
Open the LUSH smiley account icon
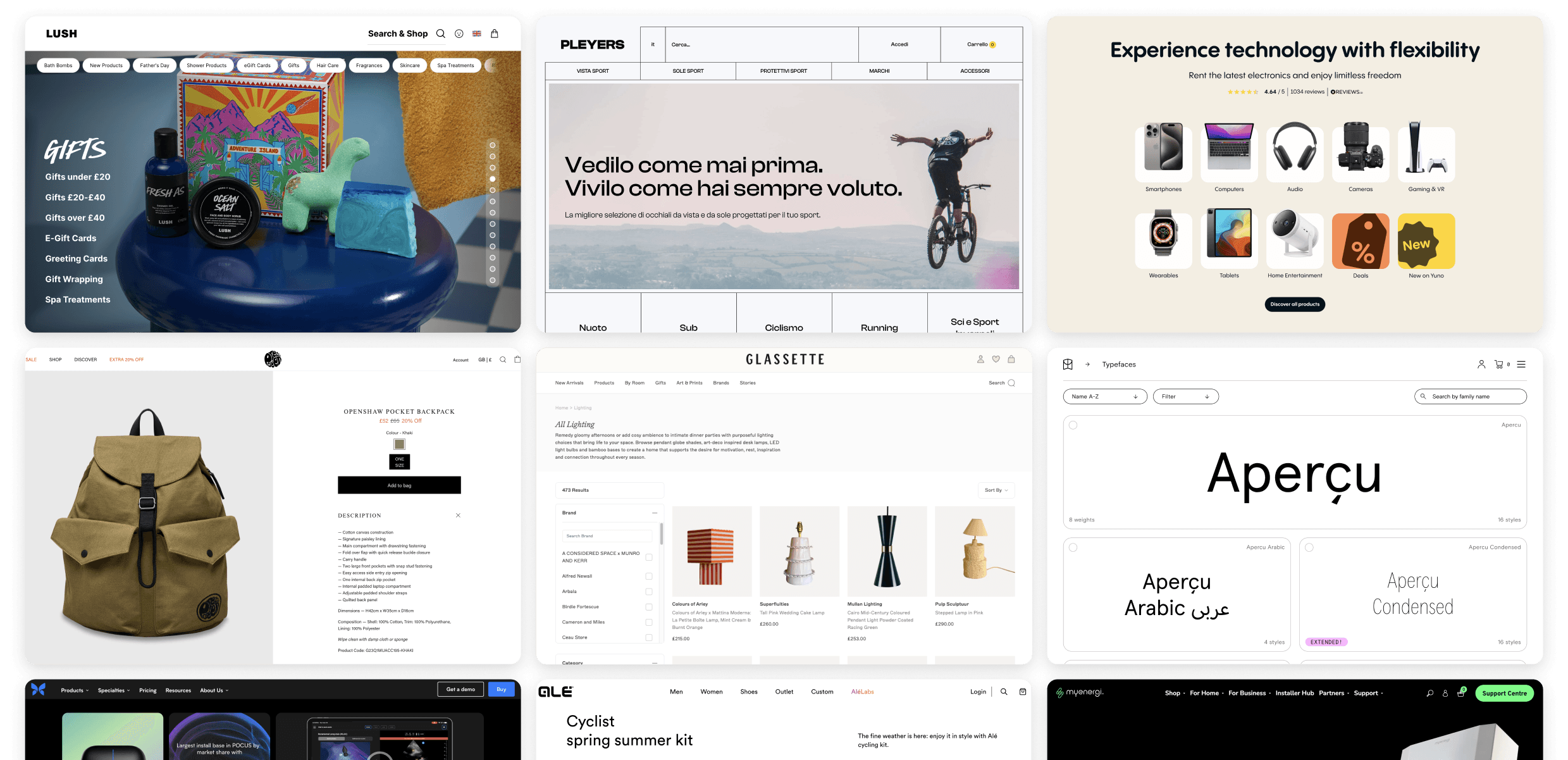point(459,34)
